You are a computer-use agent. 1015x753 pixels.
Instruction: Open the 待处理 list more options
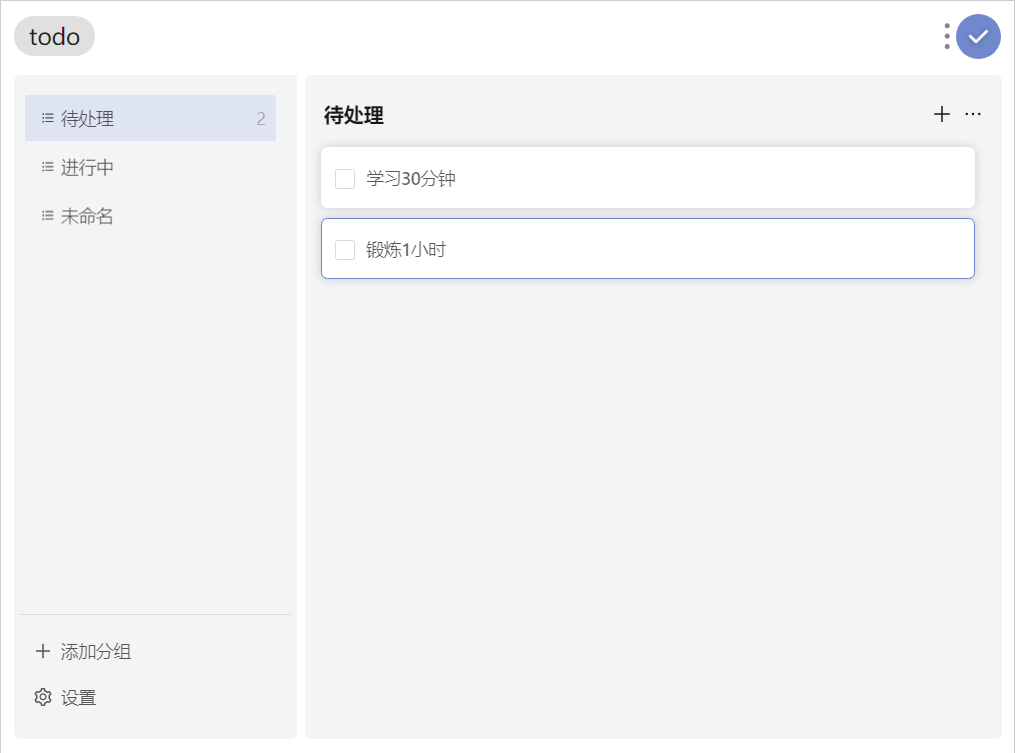coord(972,115)
